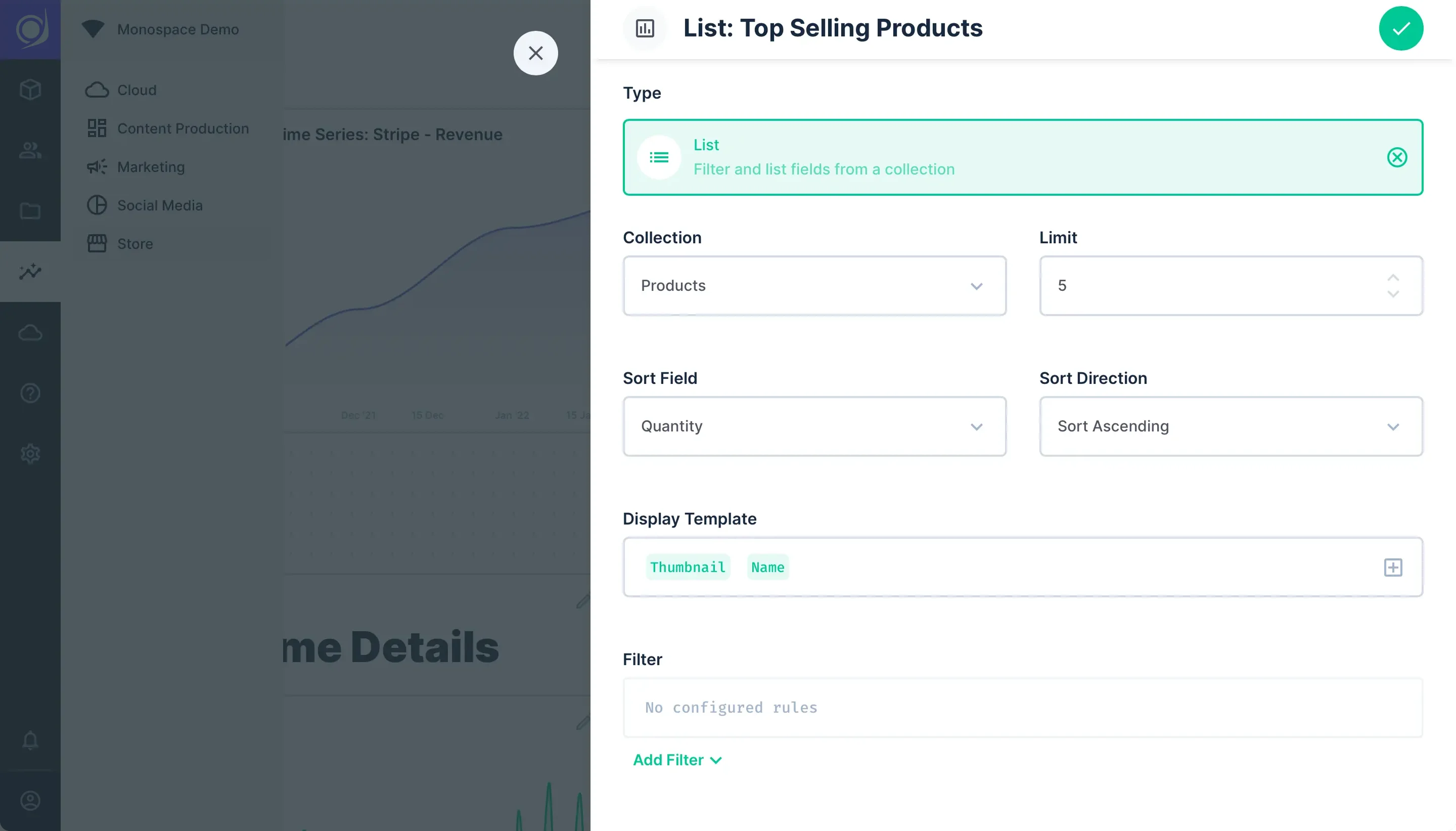
Task: Open the user avatar icon at sidebar bottom
Action: 30,800
